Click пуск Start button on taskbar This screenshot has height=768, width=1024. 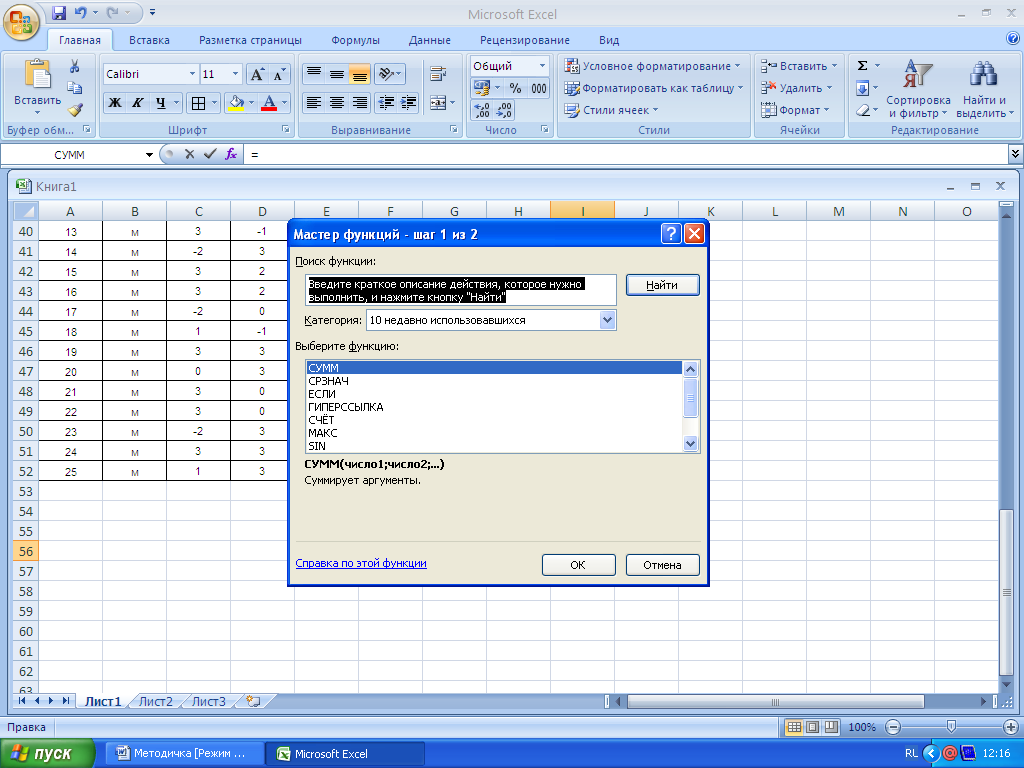pos(47,754)
